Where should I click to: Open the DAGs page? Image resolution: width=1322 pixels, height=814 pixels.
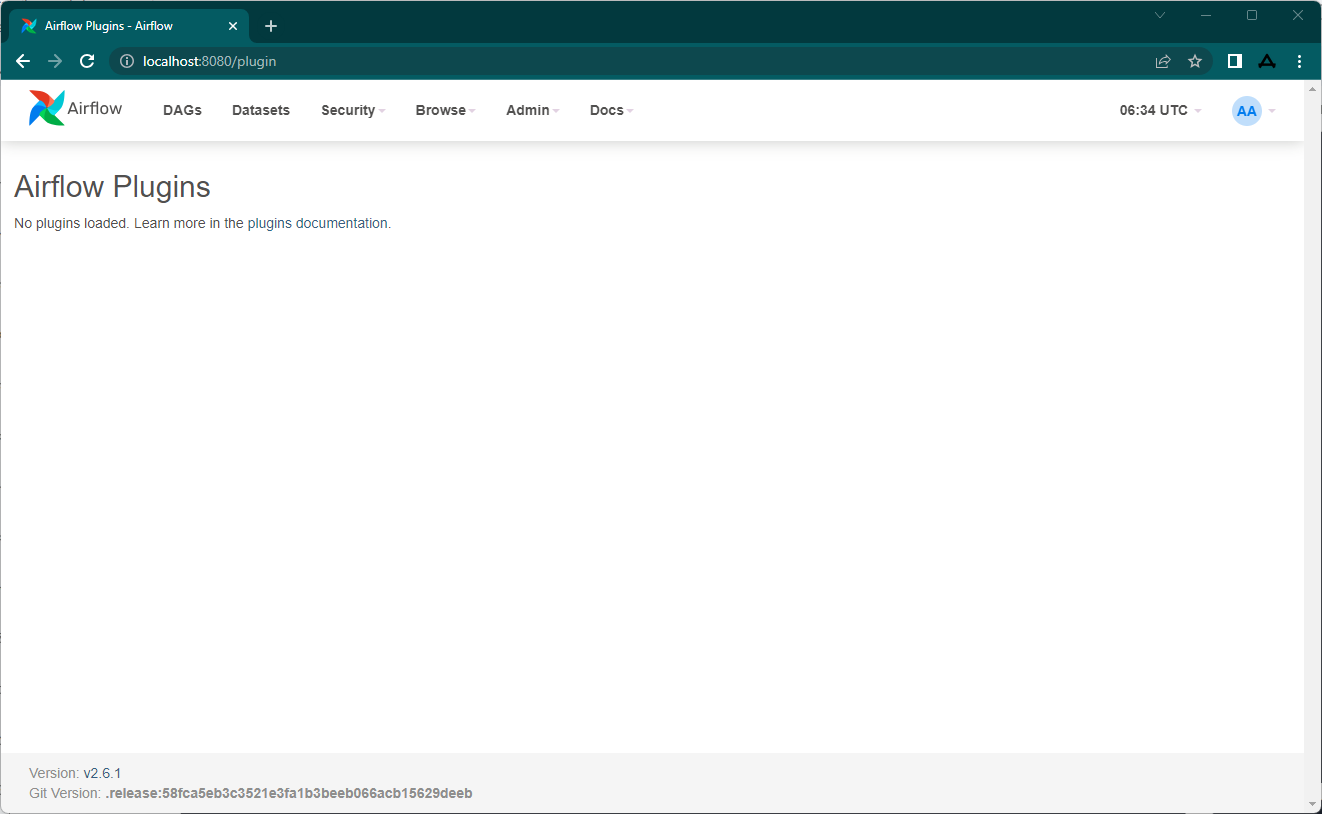(x=182, y=110)
